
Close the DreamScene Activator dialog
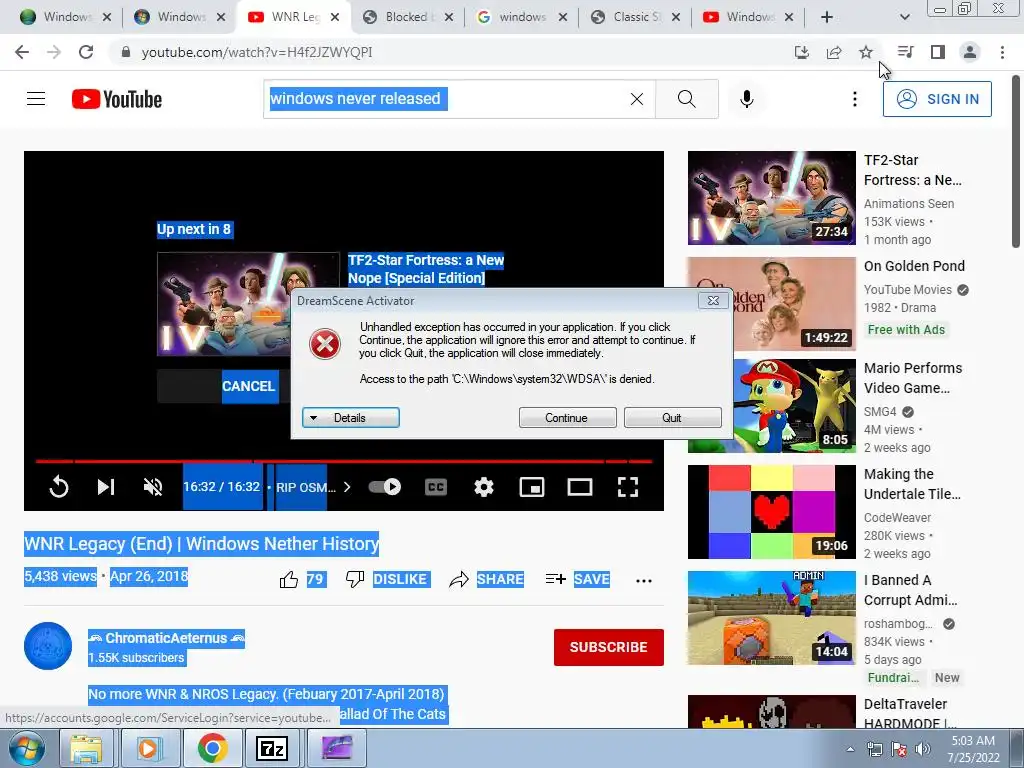pyautogui.click(x=713, y=301)
